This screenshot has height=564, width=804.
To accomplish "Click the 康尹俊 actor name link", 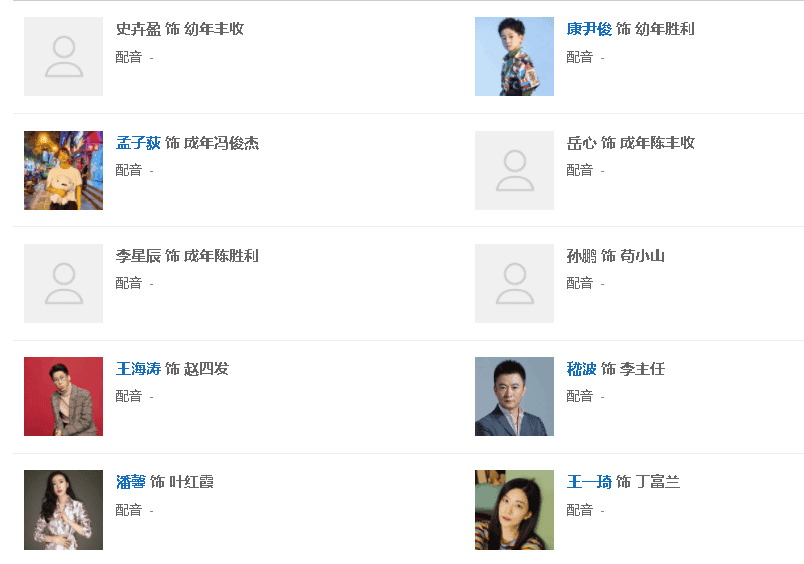I will (x=589, y=29).
